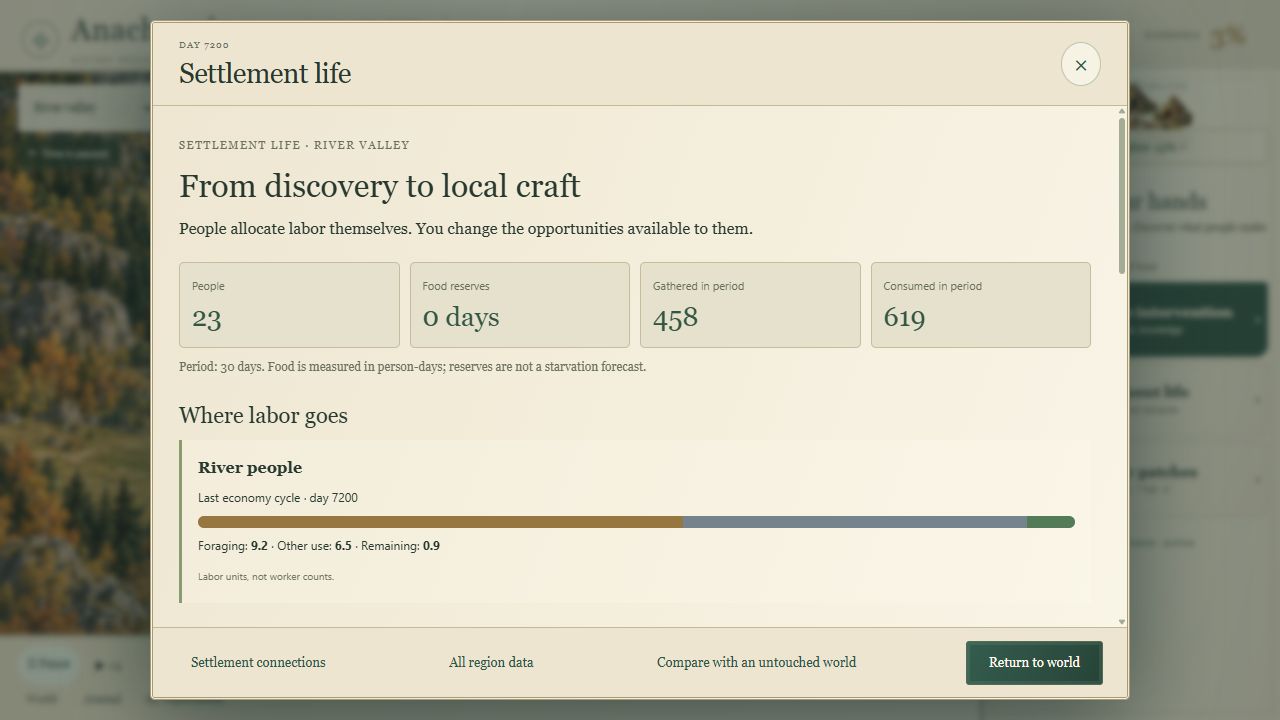This screenshot has width=1280, height=720.
Task: Select the People card showing 23
Action: 289,305
